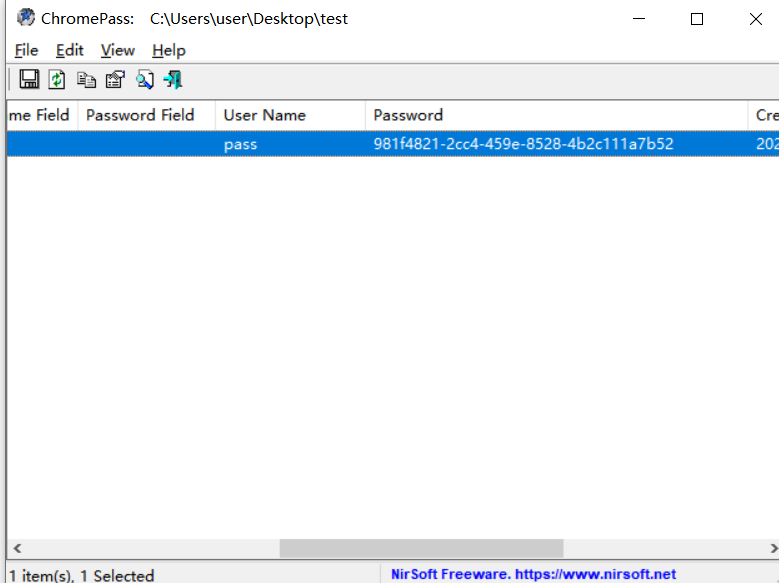This screenshot has height=583, width=779.
Task: Open the Help menu
Action: point(169,50)
